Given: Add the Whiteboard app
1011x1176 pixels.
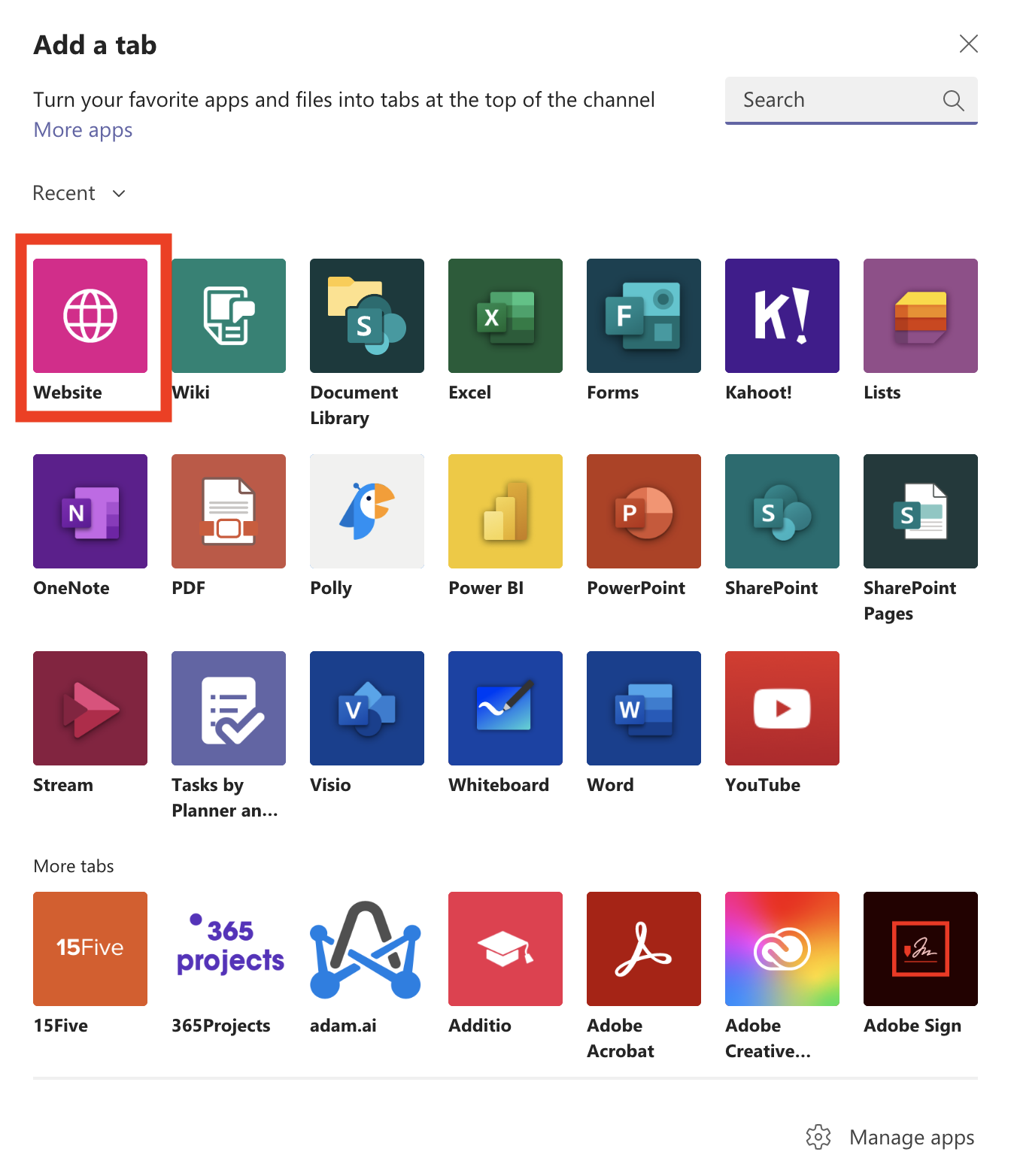Looking at the screenshot, I should [506, 708].
